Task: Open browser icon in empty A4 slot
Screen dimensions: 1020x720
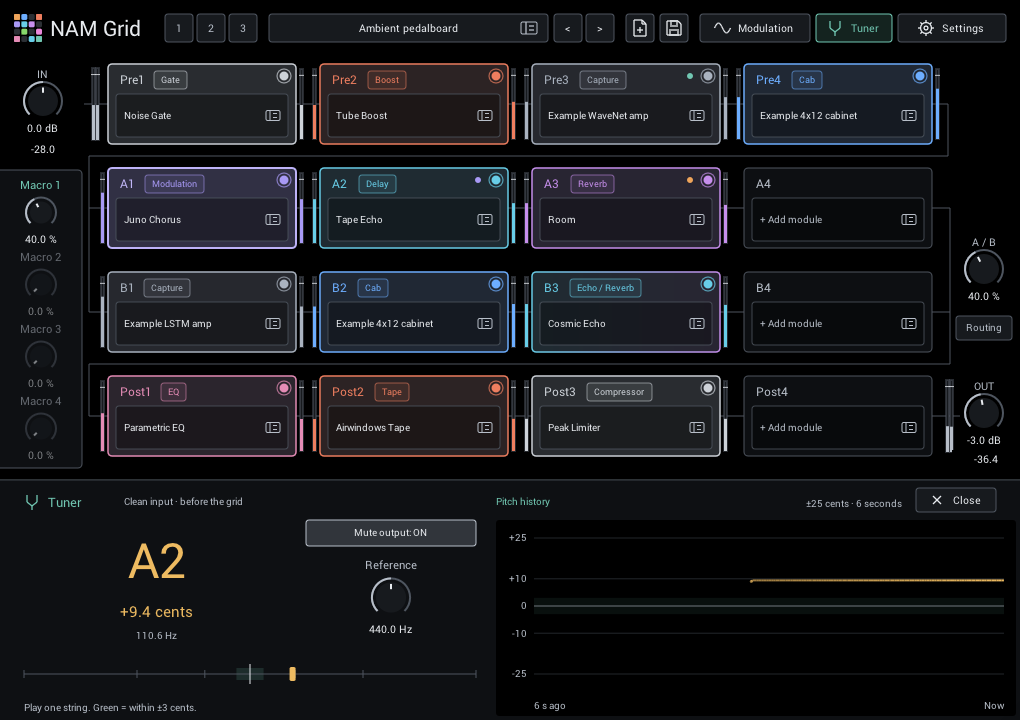Action: [x=909, y=220]
